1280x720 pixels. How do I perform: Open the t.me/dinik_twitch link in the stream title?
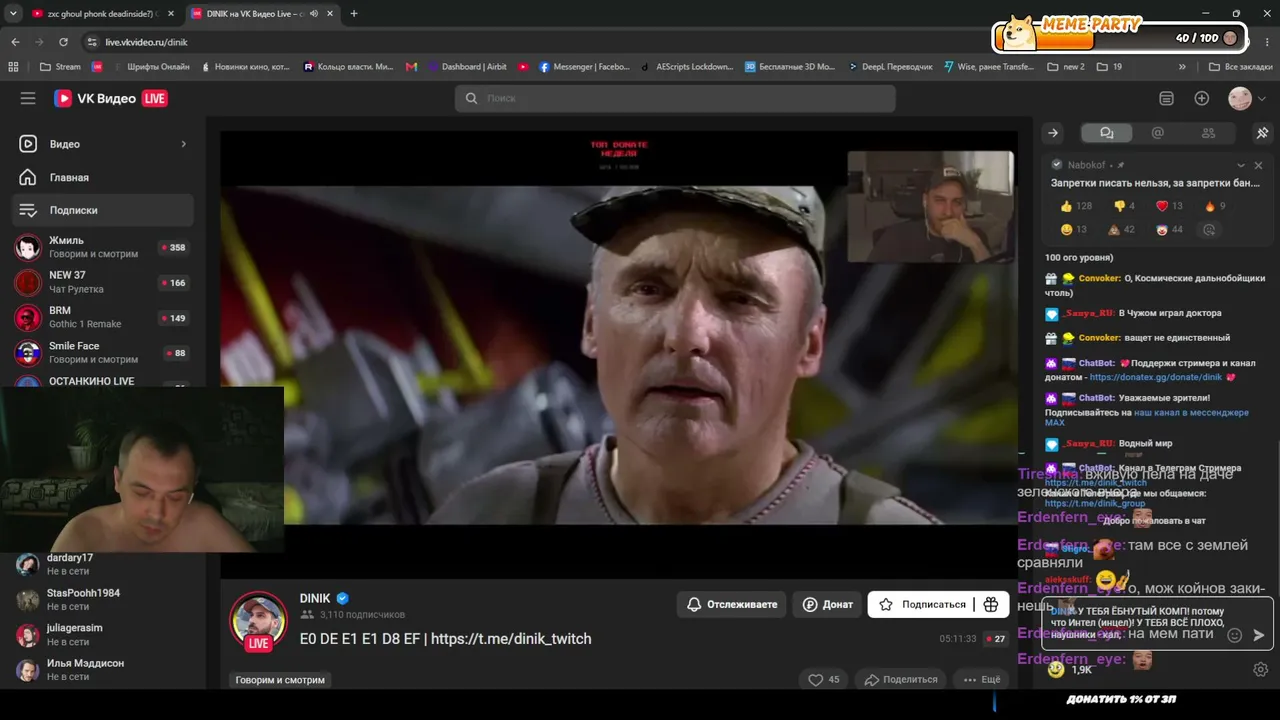point(511,638)
